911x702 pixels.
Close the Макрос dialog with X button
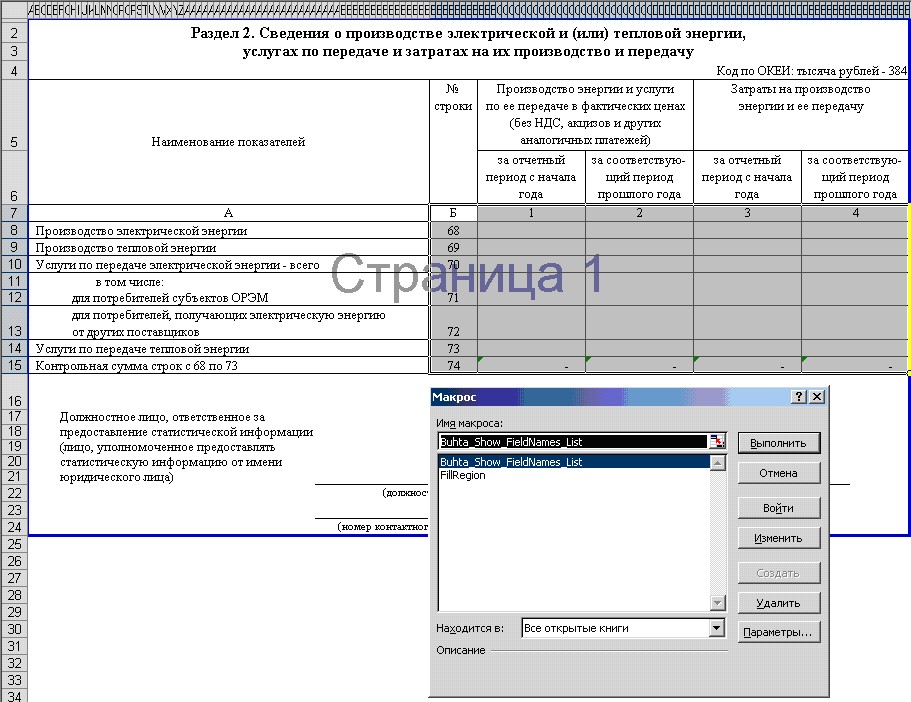click(816, 397)
